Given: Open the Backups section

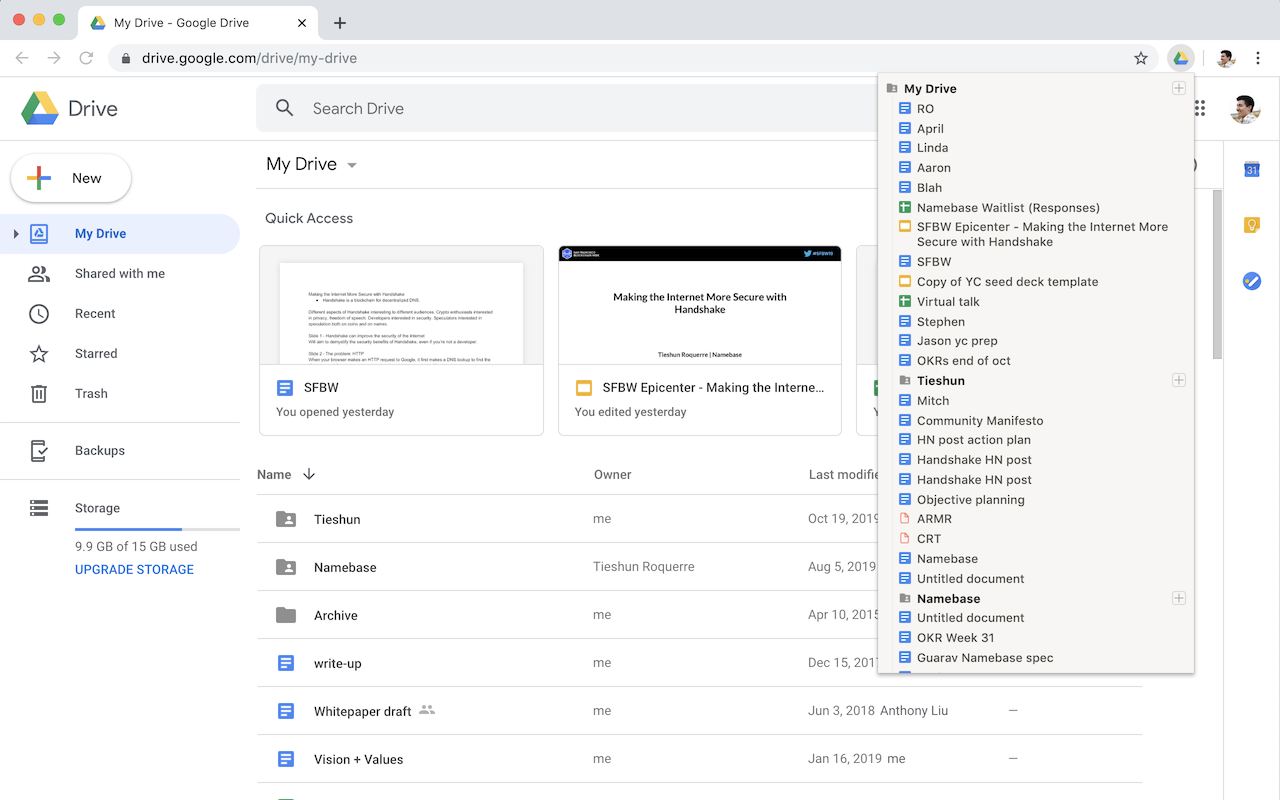Looking at the screenshot, I should tap(99, 450).
